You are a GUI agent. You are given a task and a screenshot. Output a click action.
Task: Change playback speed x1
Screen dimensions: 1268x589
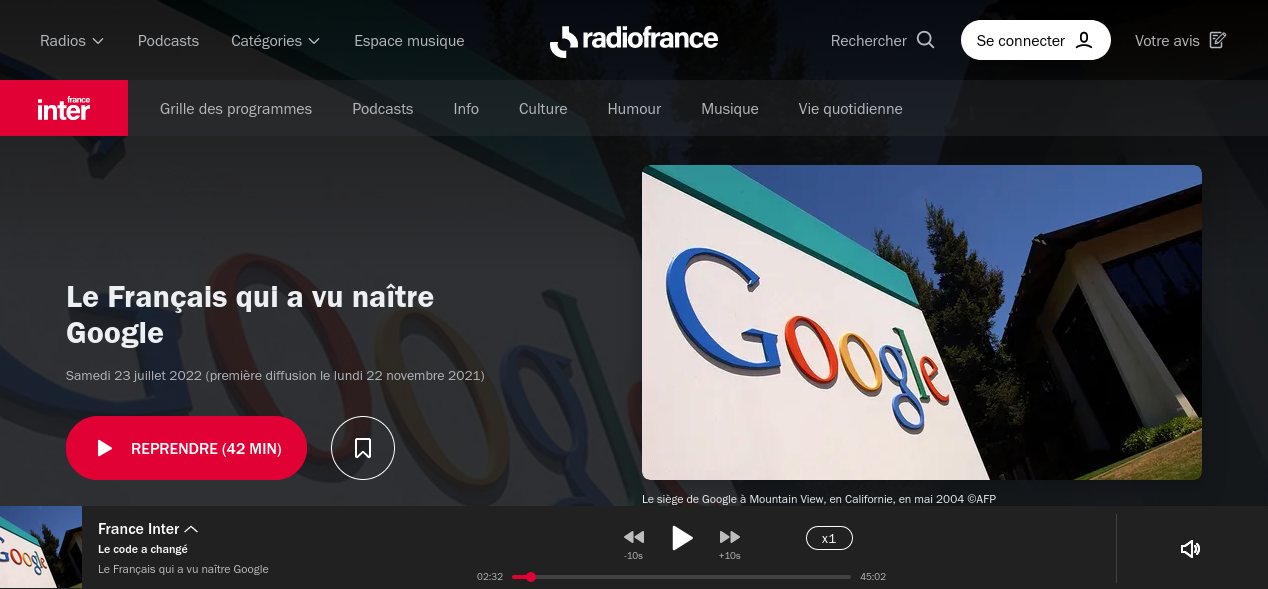pos(829,538)
